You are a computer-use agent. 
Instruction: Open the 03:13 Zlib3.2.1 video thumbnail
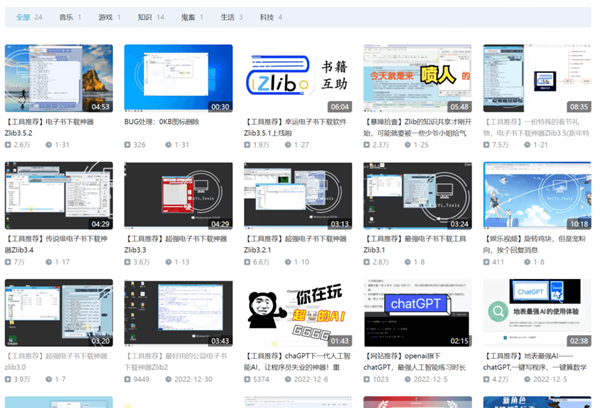298,196
